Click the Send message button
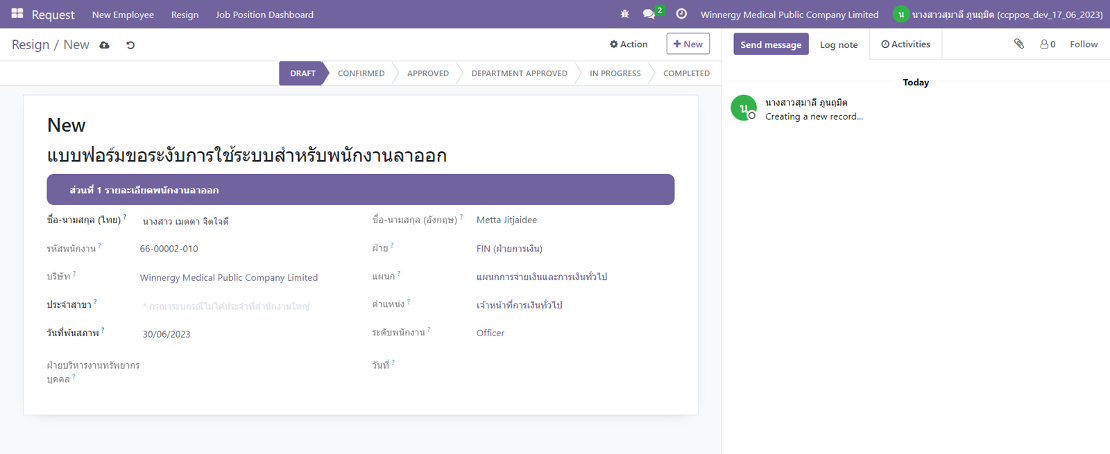 [x=771, y=45]
